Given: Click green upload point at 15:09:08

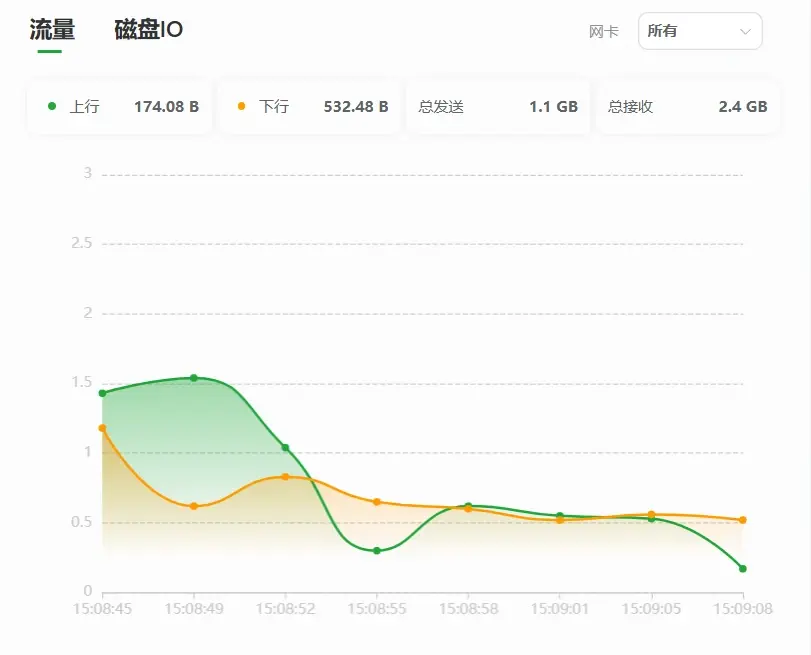Looking at the screenshot, I should click(743, 569).
